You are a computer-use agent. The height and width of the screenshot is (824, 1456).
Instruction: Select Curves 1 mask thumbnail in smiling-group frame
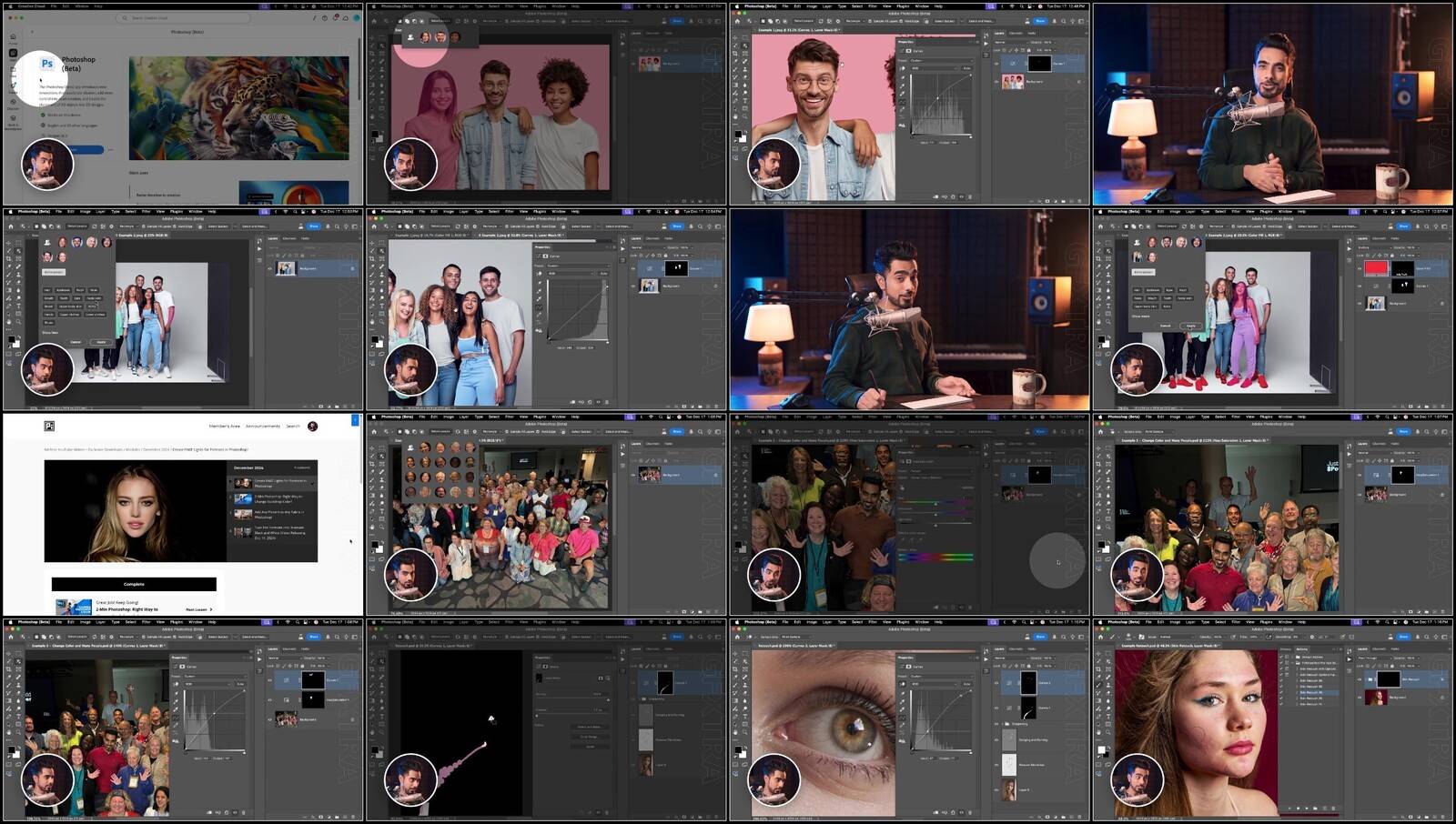[x=675, y=268]
